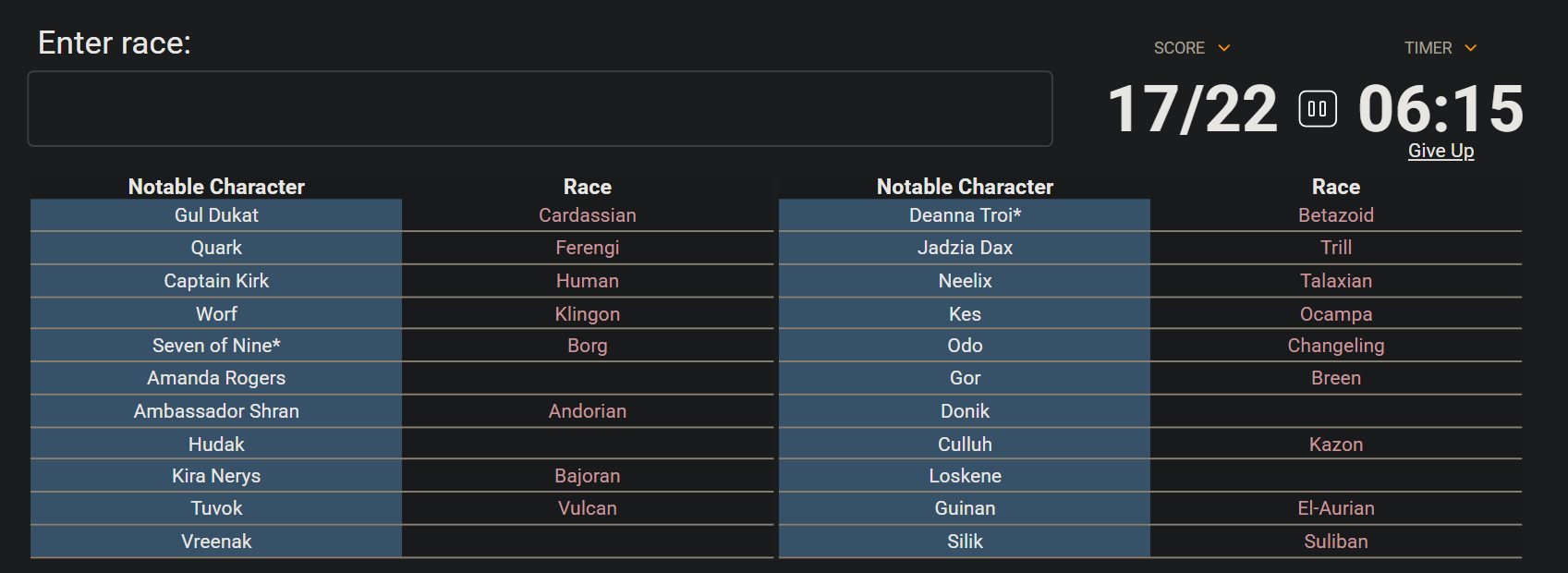
Task: Click the left Notable Character column header
Action: click(x=216, y=187)
